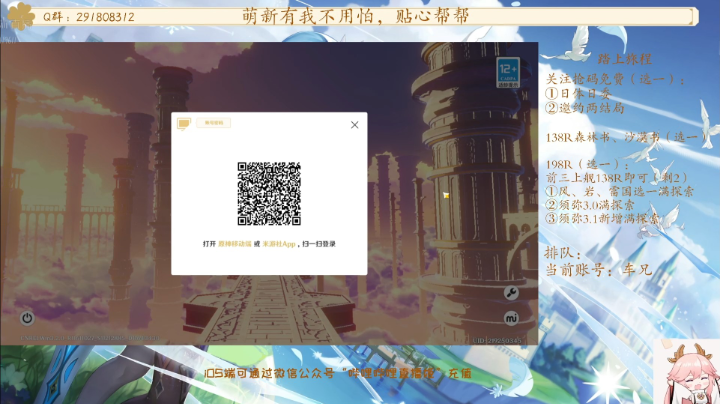
Task: Click the pink-haired character avatar
Action: coord(687,374)
